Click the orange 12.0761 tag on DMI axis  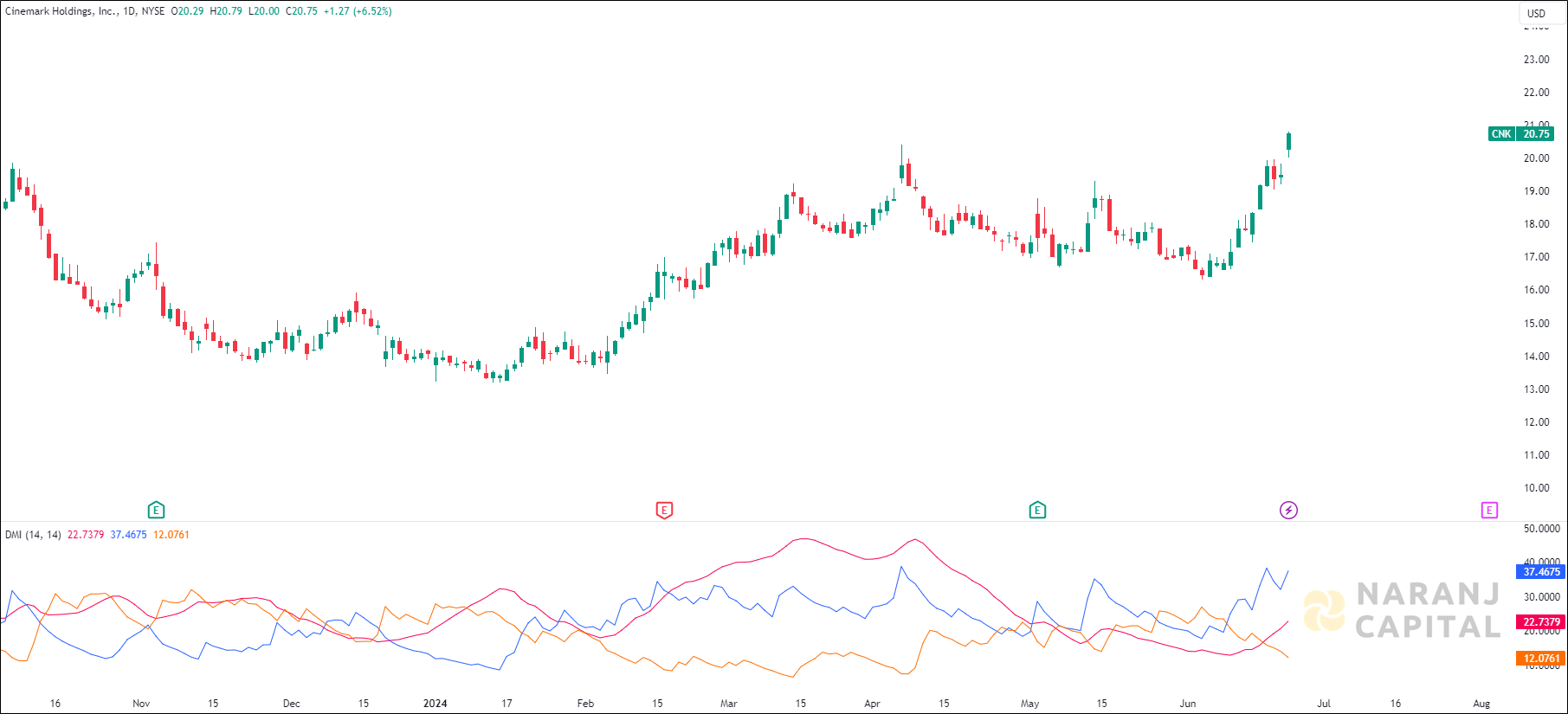tap(1541, 659)
